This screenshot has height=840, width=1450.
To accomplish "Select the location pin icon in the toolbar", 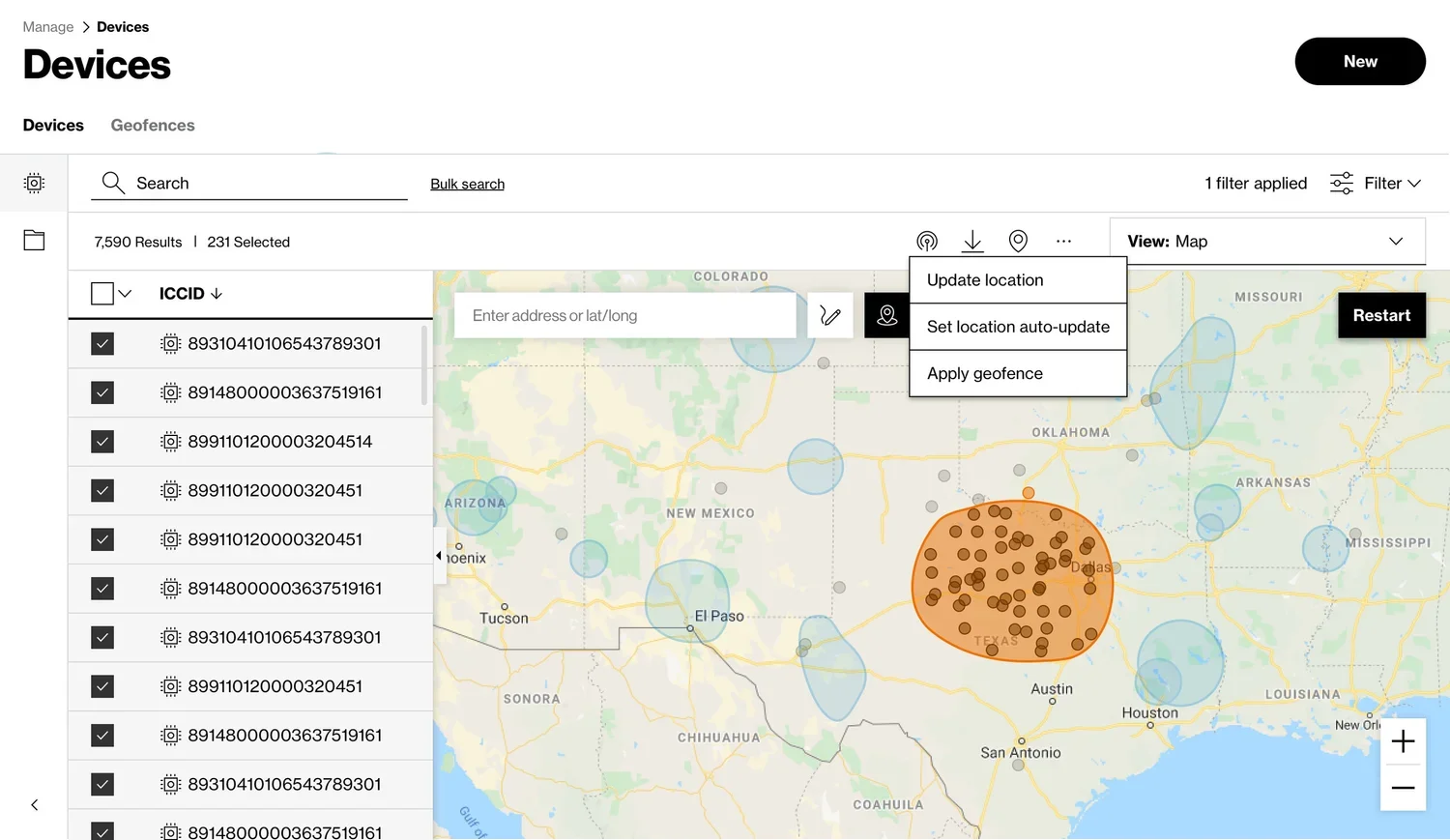I will pos(1018,241).
